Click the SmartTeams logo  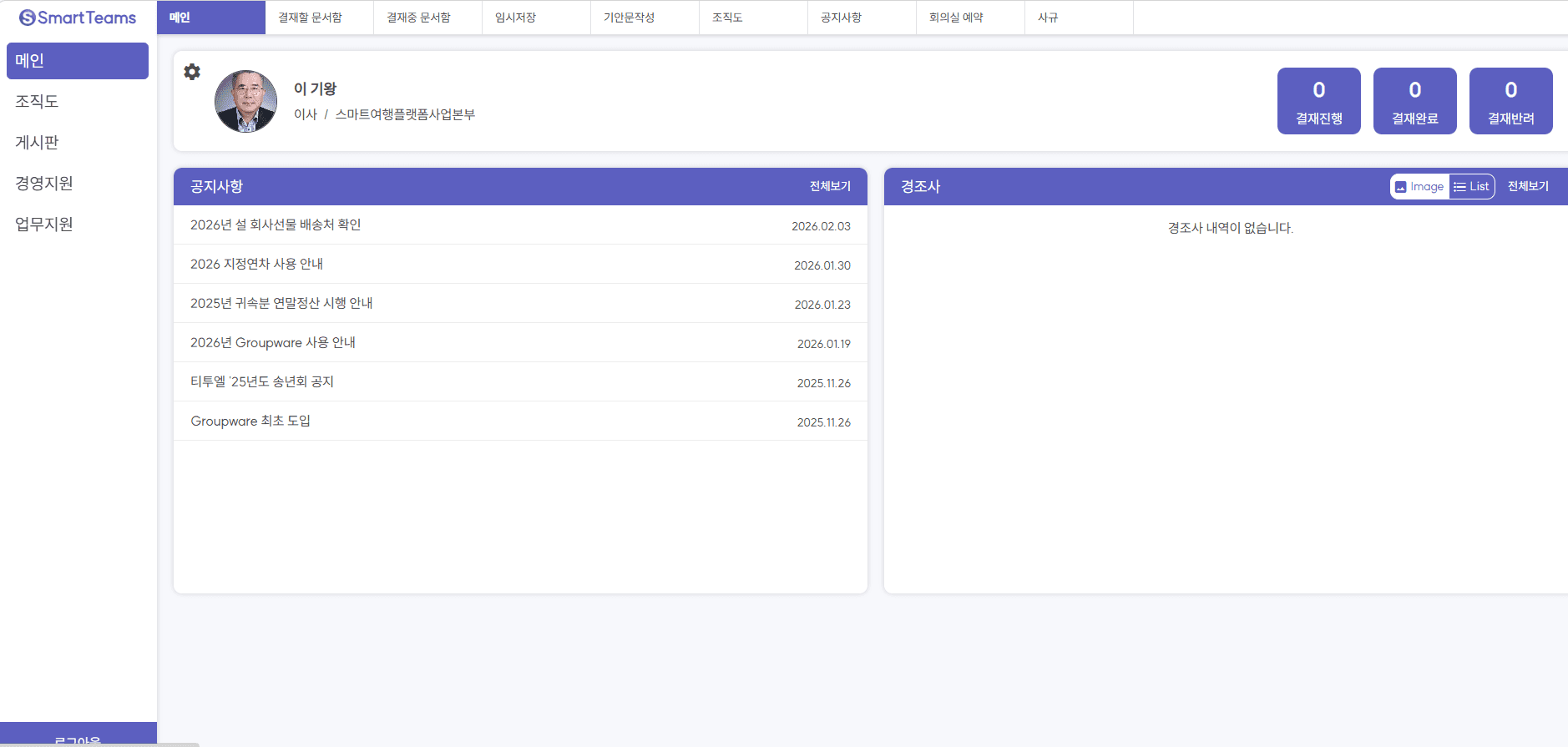click(x=78, y=18)
